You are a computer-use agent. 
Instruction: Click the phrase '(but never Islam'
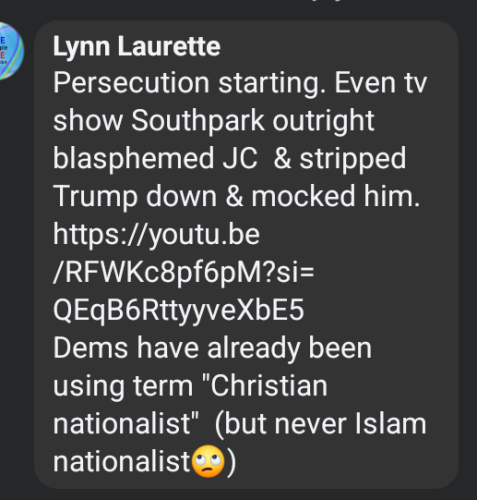(320, 424)
